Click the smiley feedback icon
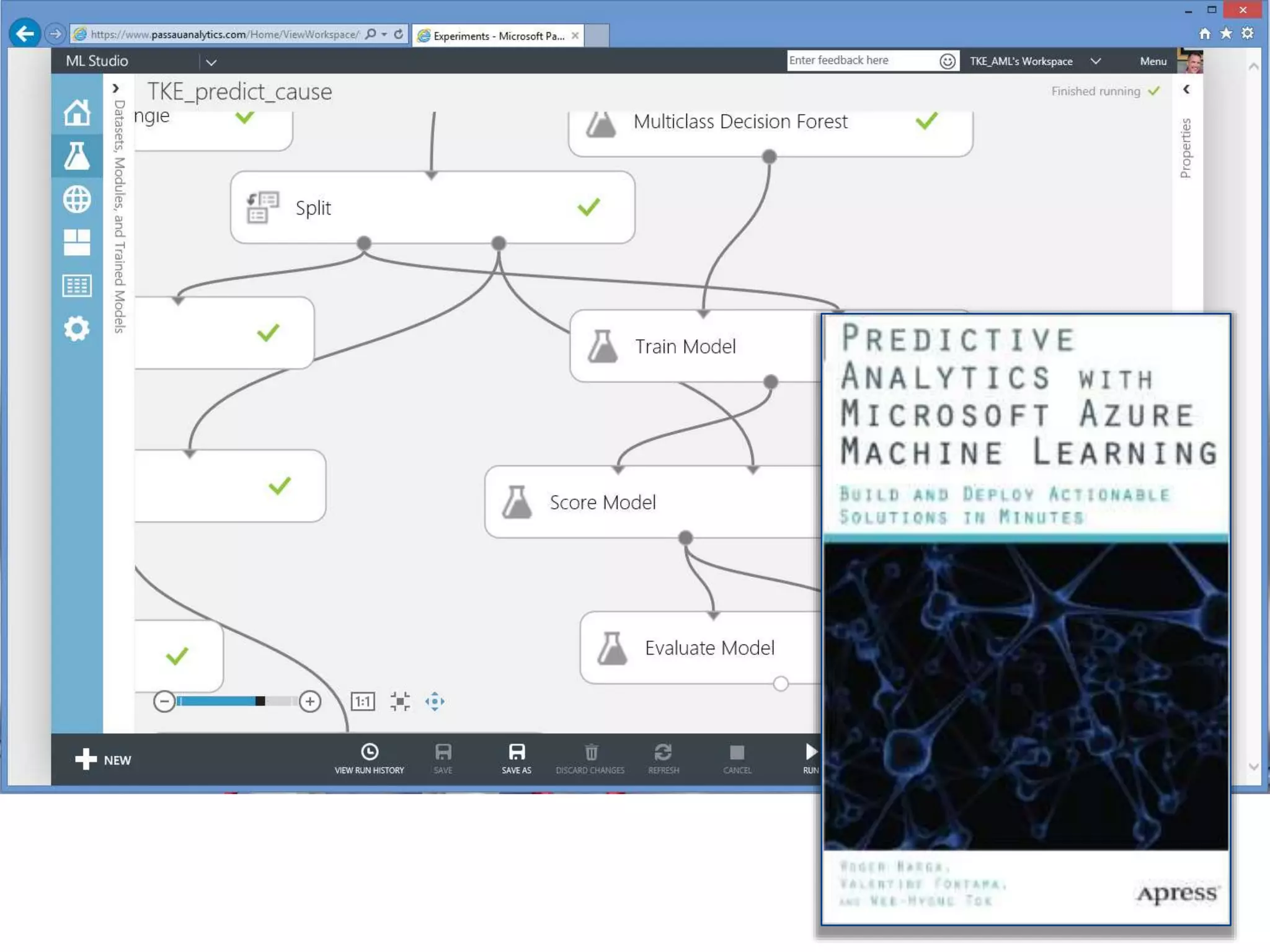Viewport: 1270px width, 952px height. (947, 61)
